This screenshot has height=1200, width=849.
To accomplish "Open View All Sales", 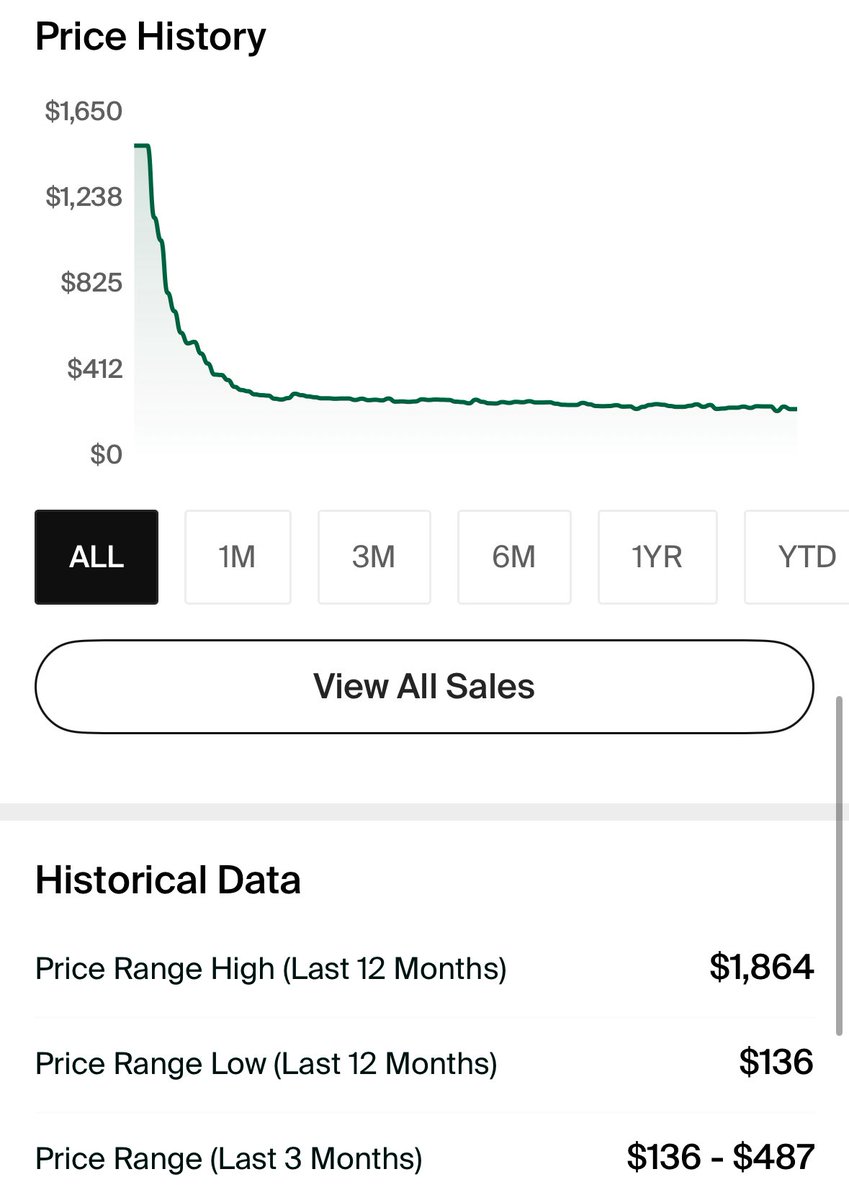I will coord(424,687).
